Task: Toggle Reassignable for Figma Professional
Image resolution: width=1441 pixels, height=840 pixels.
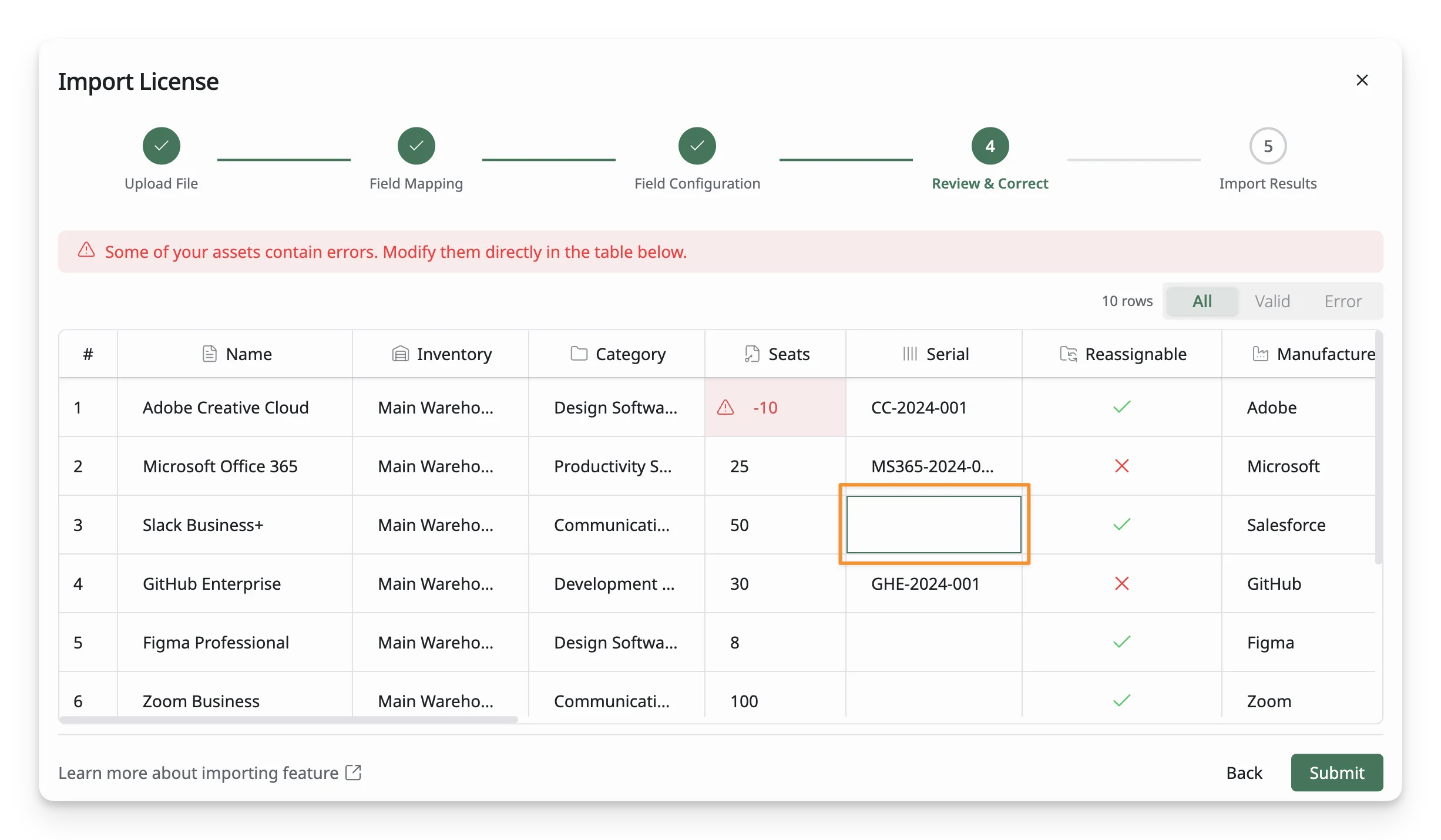Action: coord(1121,642)
